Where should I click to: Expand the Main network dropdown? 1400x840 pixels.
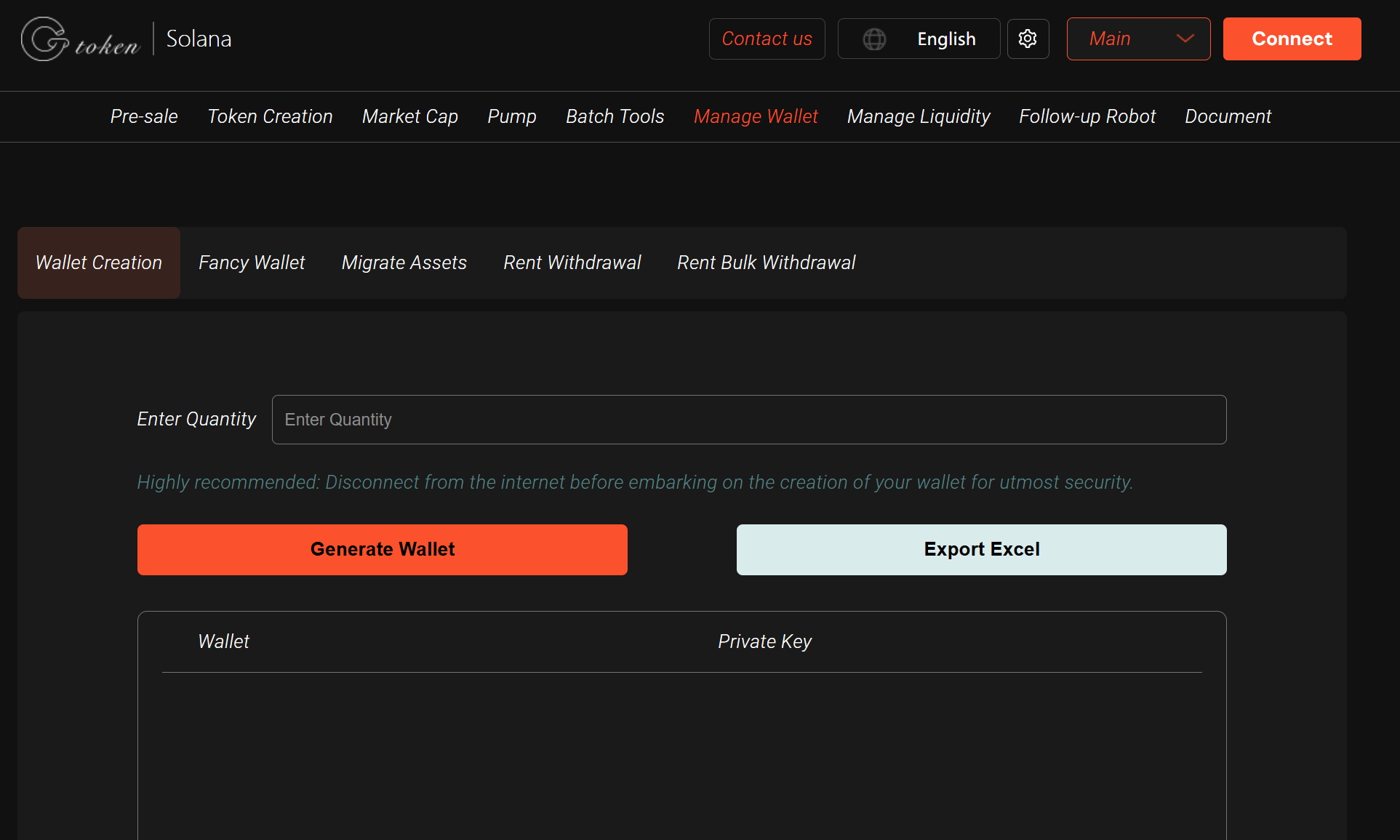[x=1138, y=39]
